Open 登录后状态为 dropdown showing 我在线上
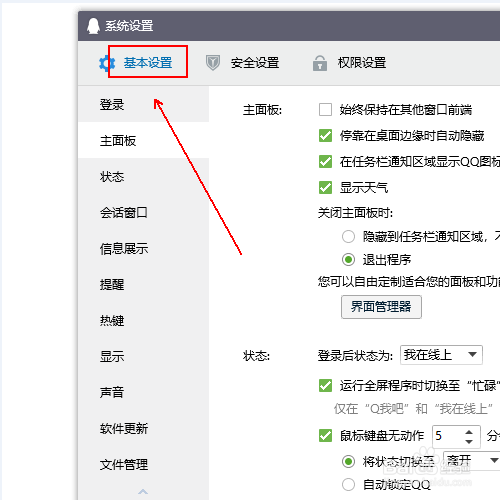500x500 pixels. coord(441,355)
